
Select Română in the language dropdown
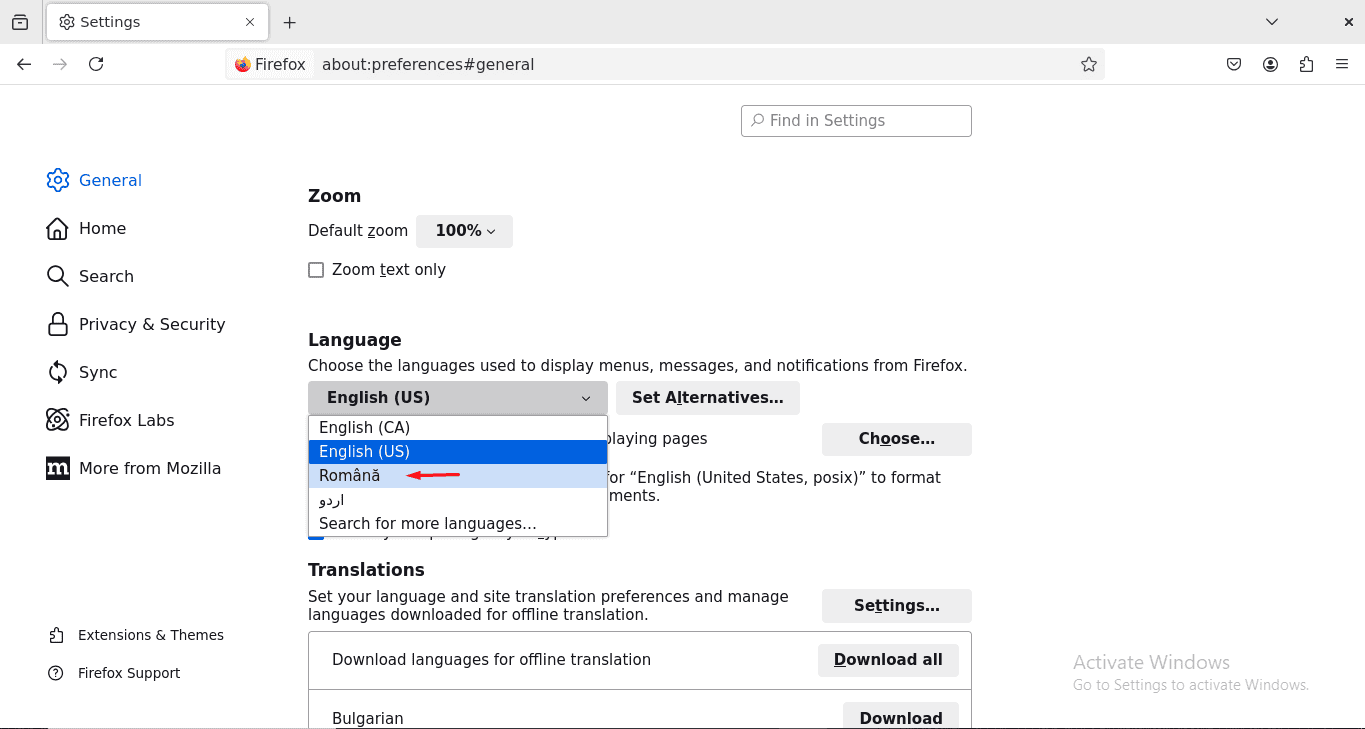pos(350,476)
